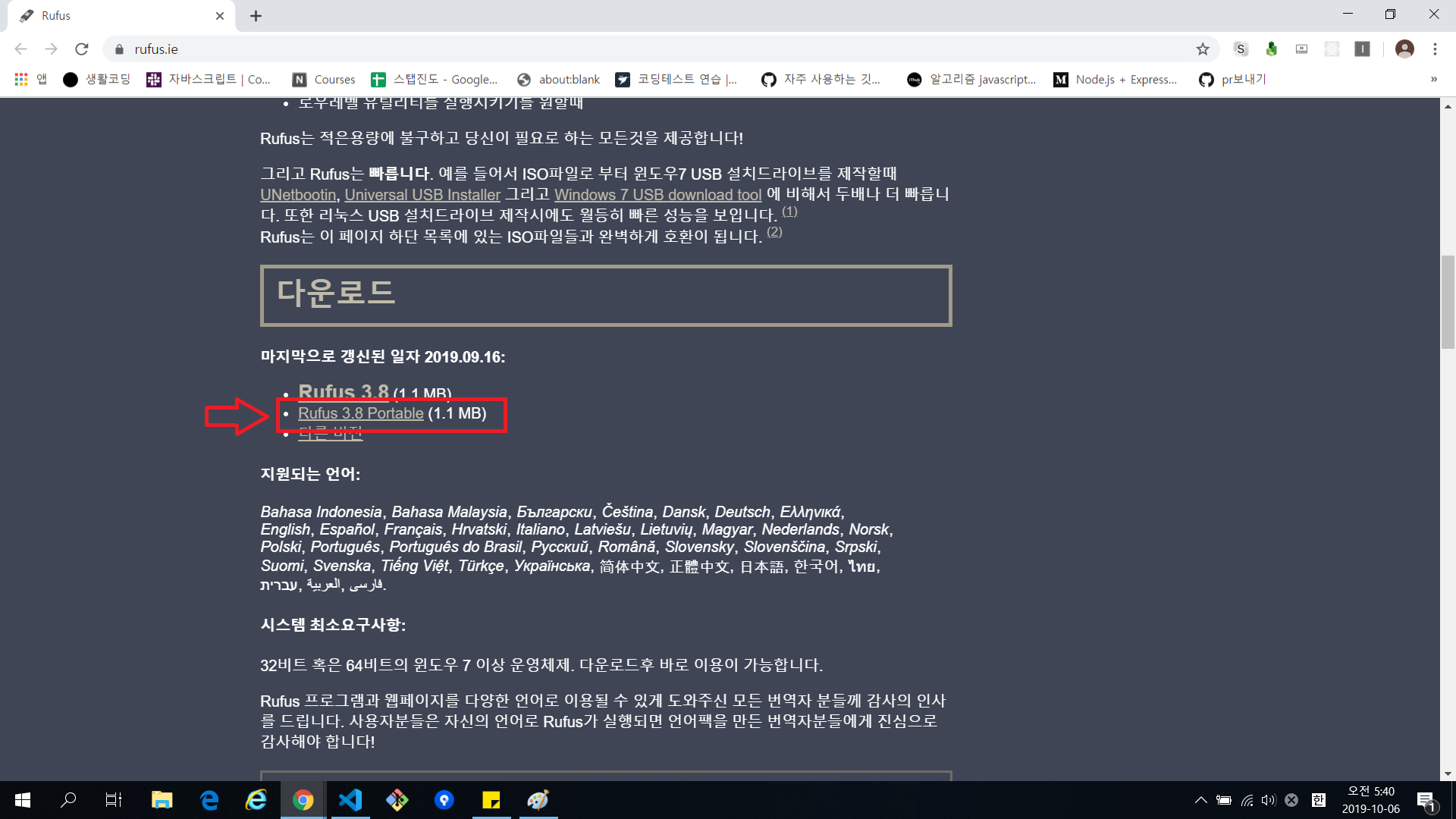This screenshot has width=1456, height=819.
Task: Open the Apps grid in the bookmarks bar
Action: click(21, 79)
